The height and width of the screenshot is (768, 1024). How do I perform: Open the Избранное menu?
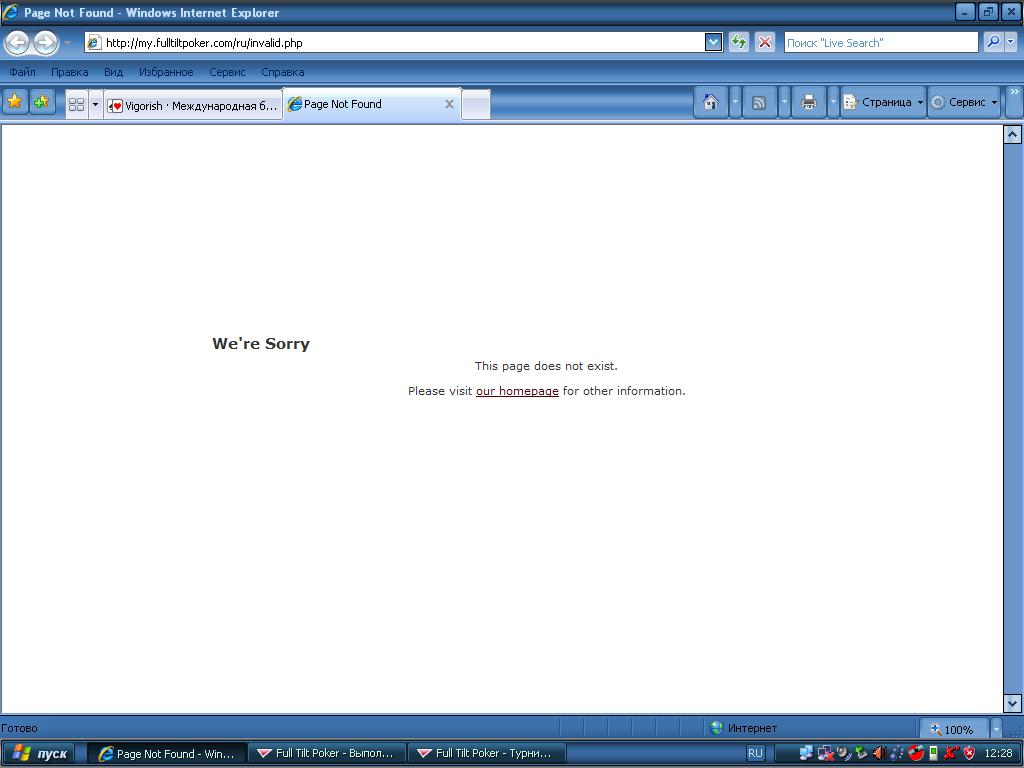(x=166, y=72)
